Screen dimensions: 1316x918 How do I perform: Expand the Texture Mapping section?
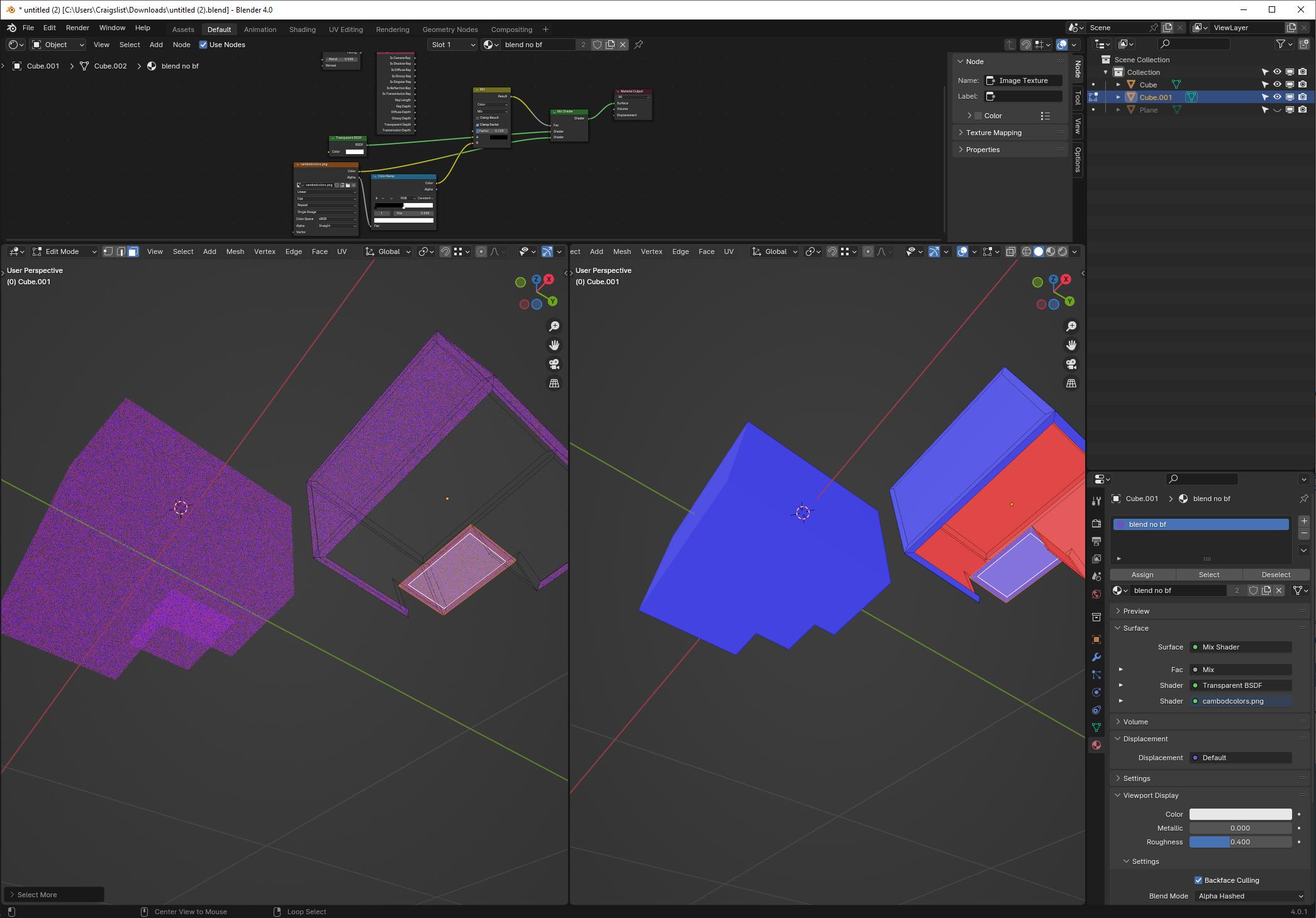click(992, 133)
